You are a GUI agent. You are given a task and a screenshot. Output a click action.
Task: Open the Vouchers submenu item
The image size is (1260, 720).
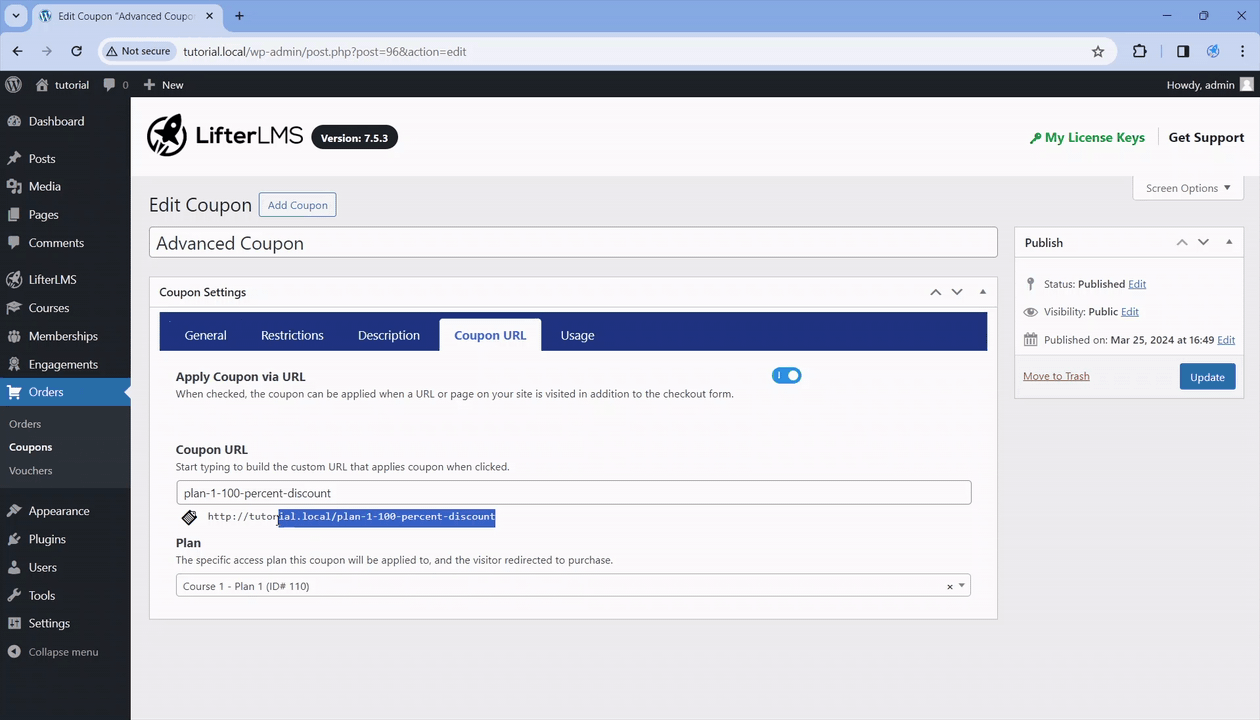(x=30, y=470)
